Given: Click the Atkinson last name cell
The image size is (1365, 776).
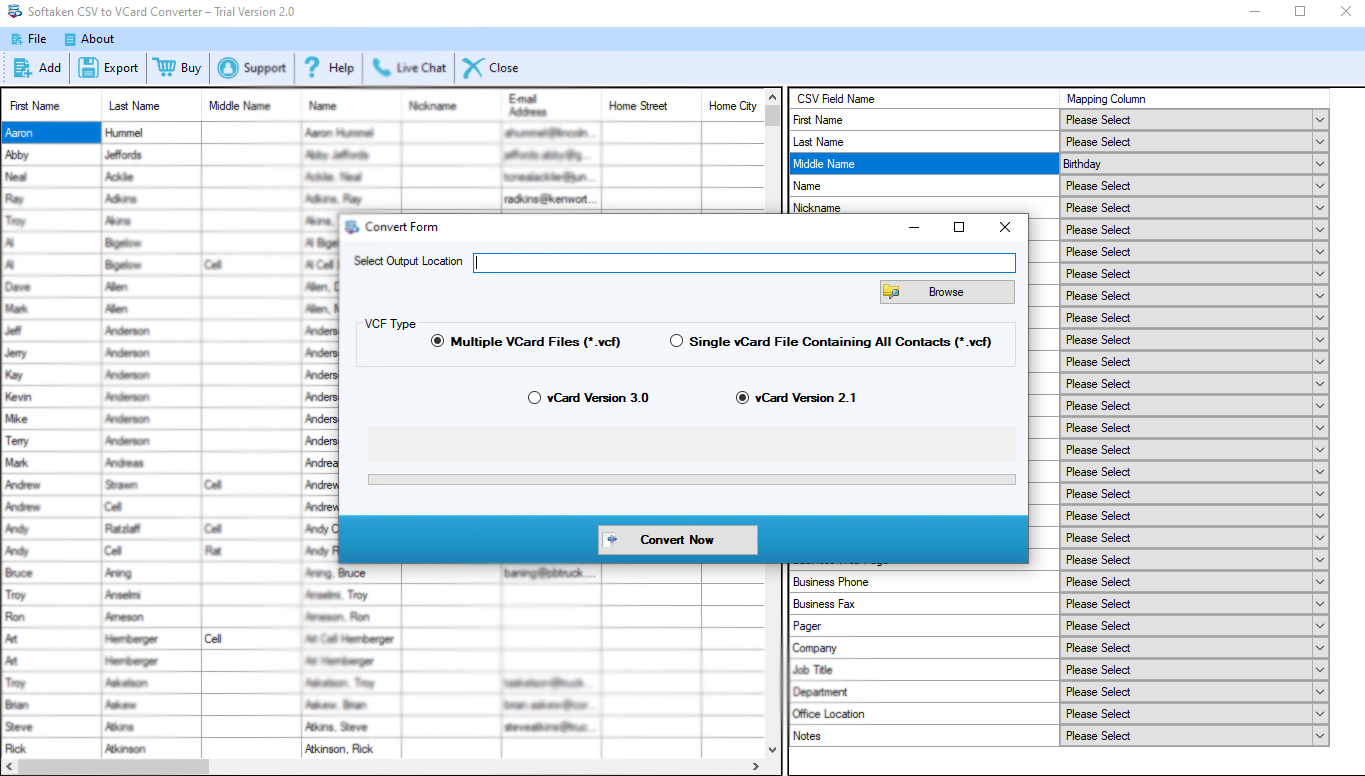Looking at the screenshot, I should pyautogui.click(x=151, y=749).
